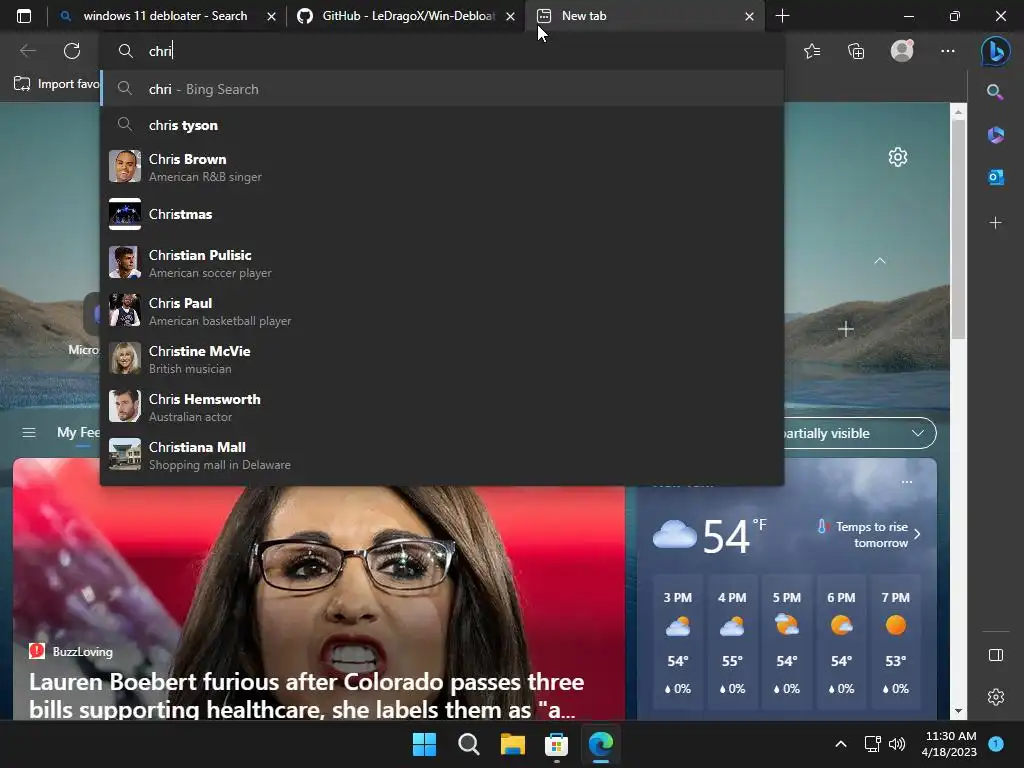The width and height of the screenshot is (1024, 768).
Task: Open weather card more options ellipsis
Action: 906,482
